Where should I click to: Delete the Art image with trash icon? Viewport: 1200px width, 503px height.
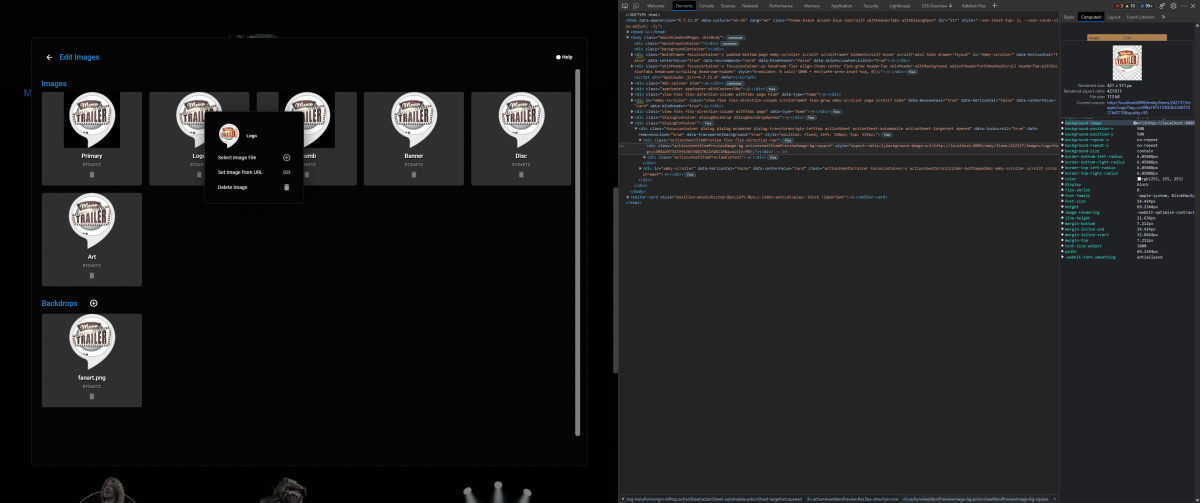click(x=92, y=275)
